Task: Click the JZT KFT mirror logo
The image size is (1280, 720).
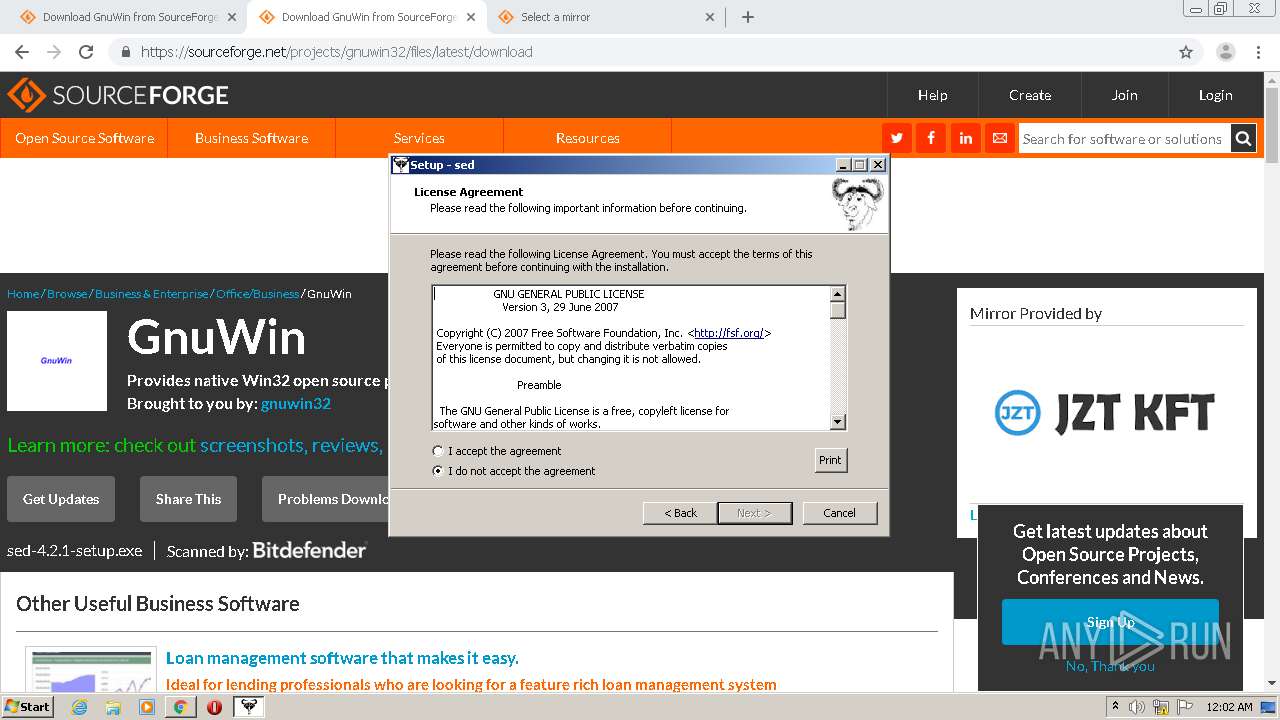Action: click(1105, 413)
